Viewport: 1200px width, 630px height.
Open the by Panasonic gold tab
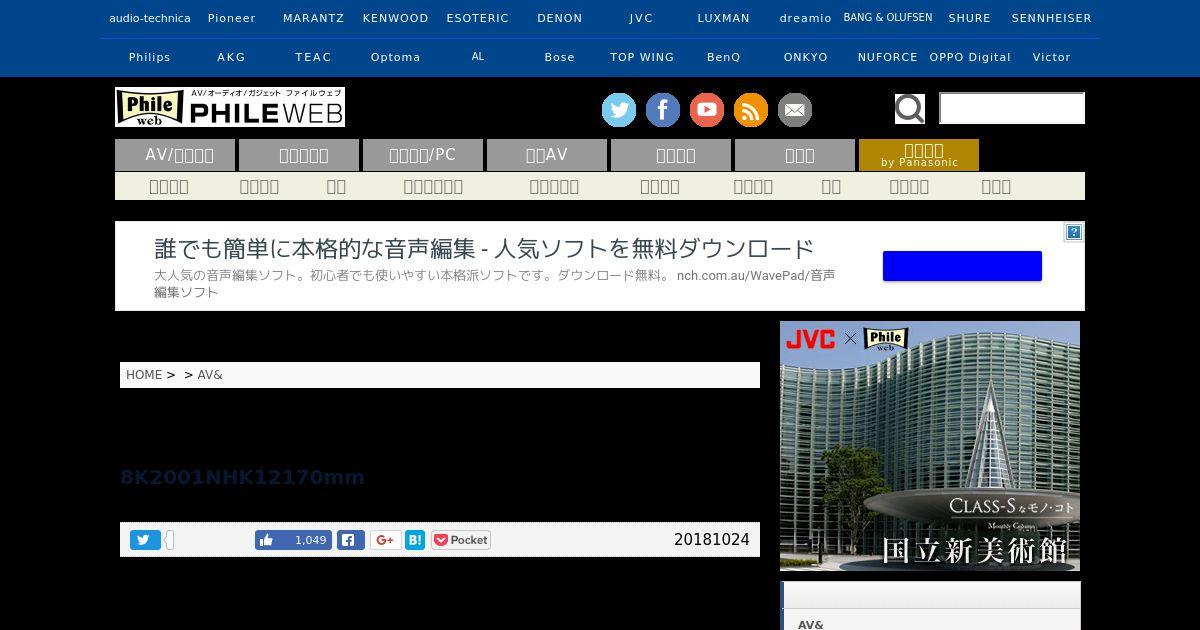click(x=919, y=155)
